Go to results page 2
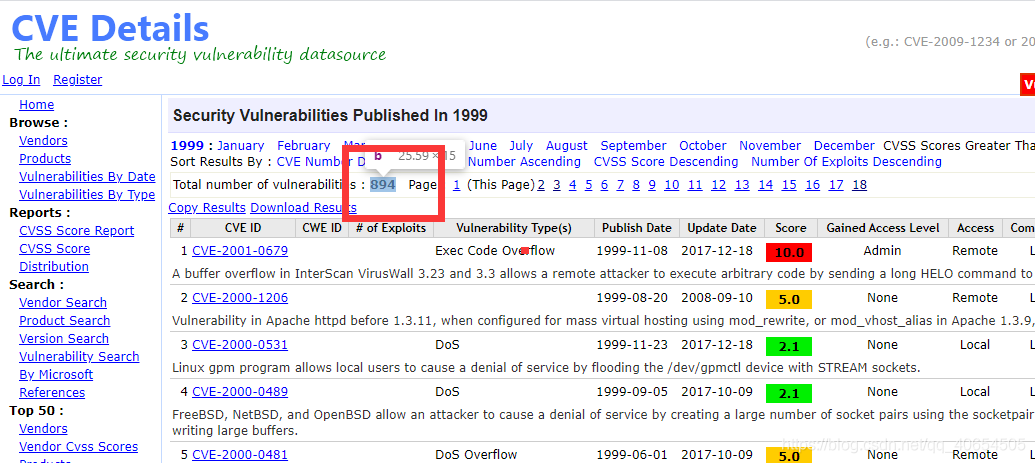The width and height of the screenshot is (1035, 463). [x=541, y=185]
